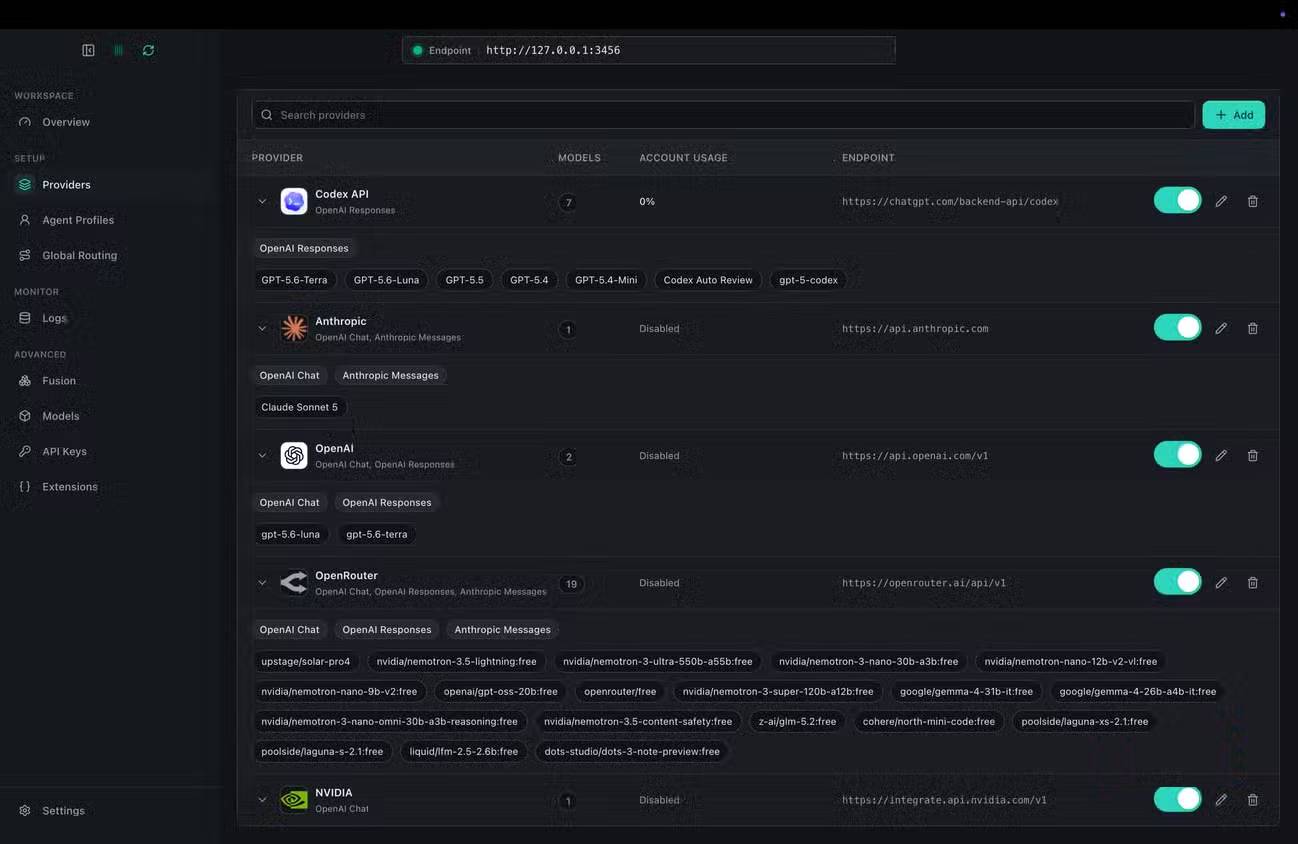Click the OpenAI logo in its provider row
Image resolution: width=1298 pixels, height=844 pixels.
pyautogui.click(x=294, y=455)
